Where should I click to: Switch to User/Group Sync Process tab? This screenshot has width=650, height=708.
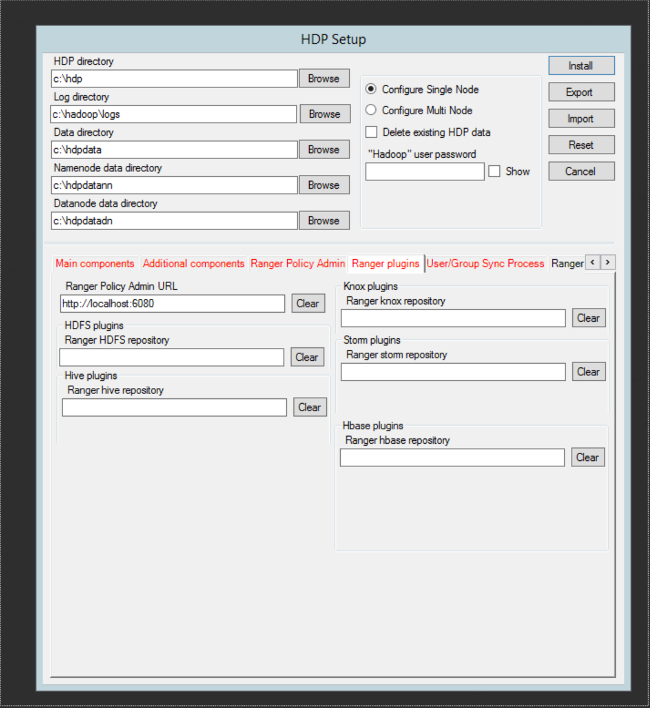click(486, 264)
